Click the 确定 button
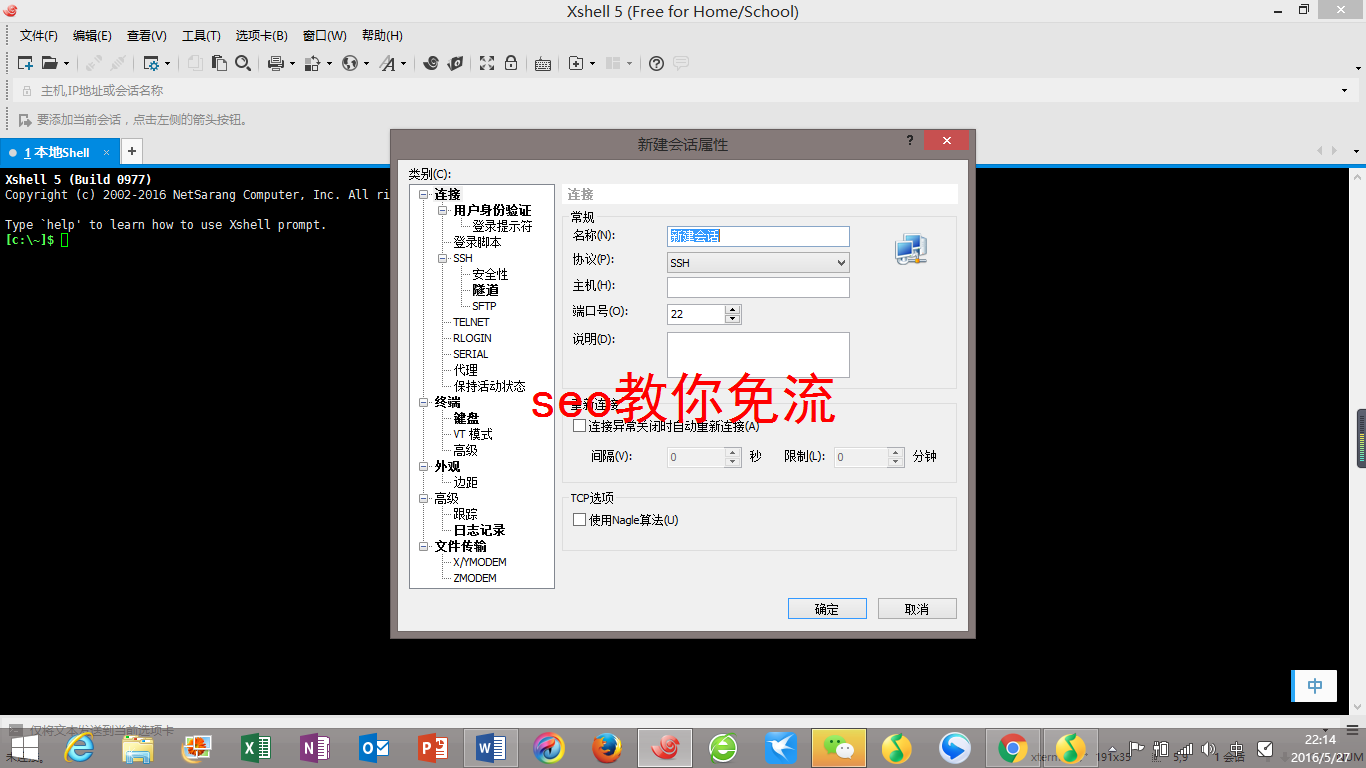Image resolution: width=1366 pixels, height=768 pixels. [x=827, y=608]
